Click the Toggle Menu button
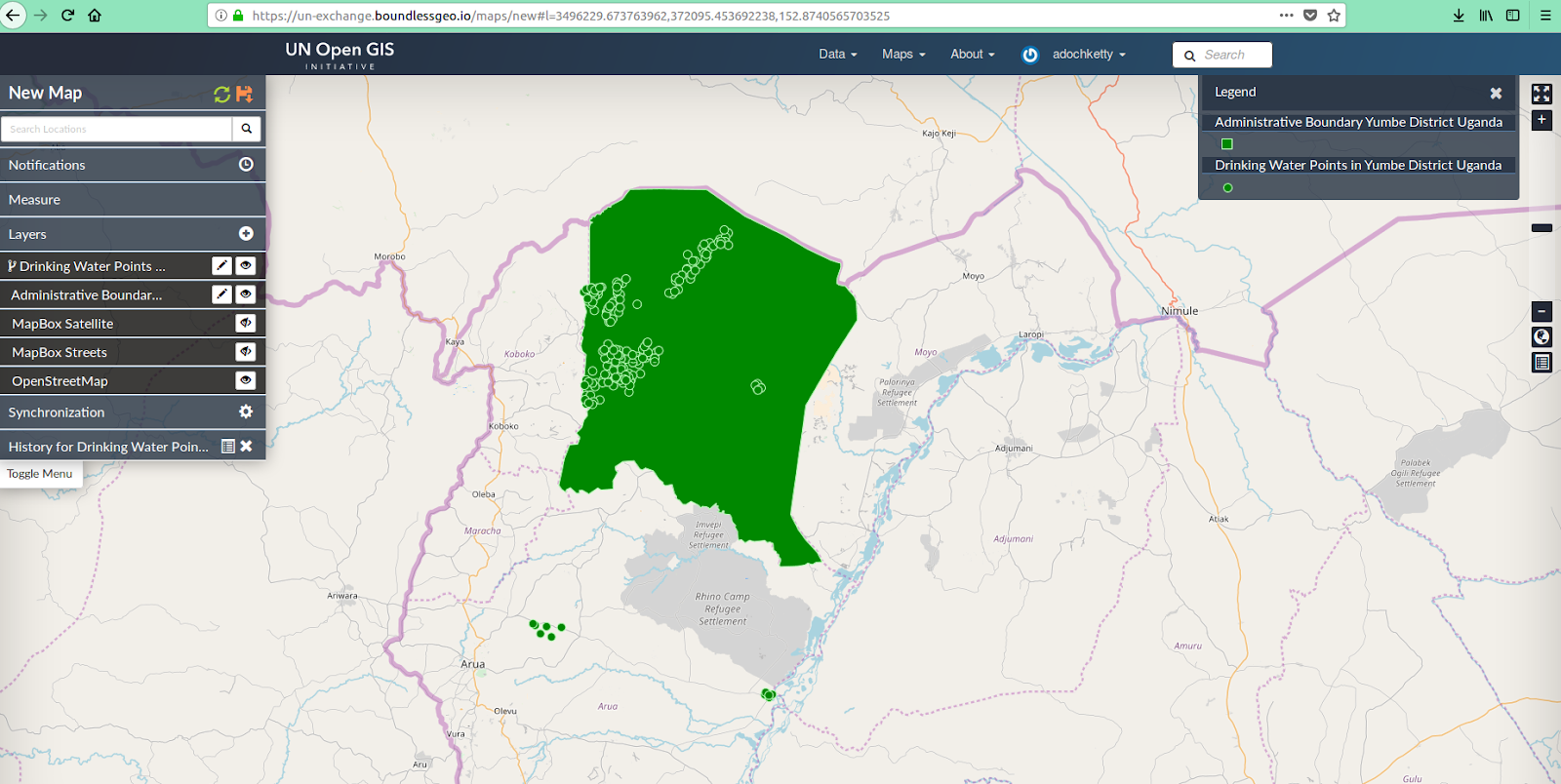 [x=40, y=474]
